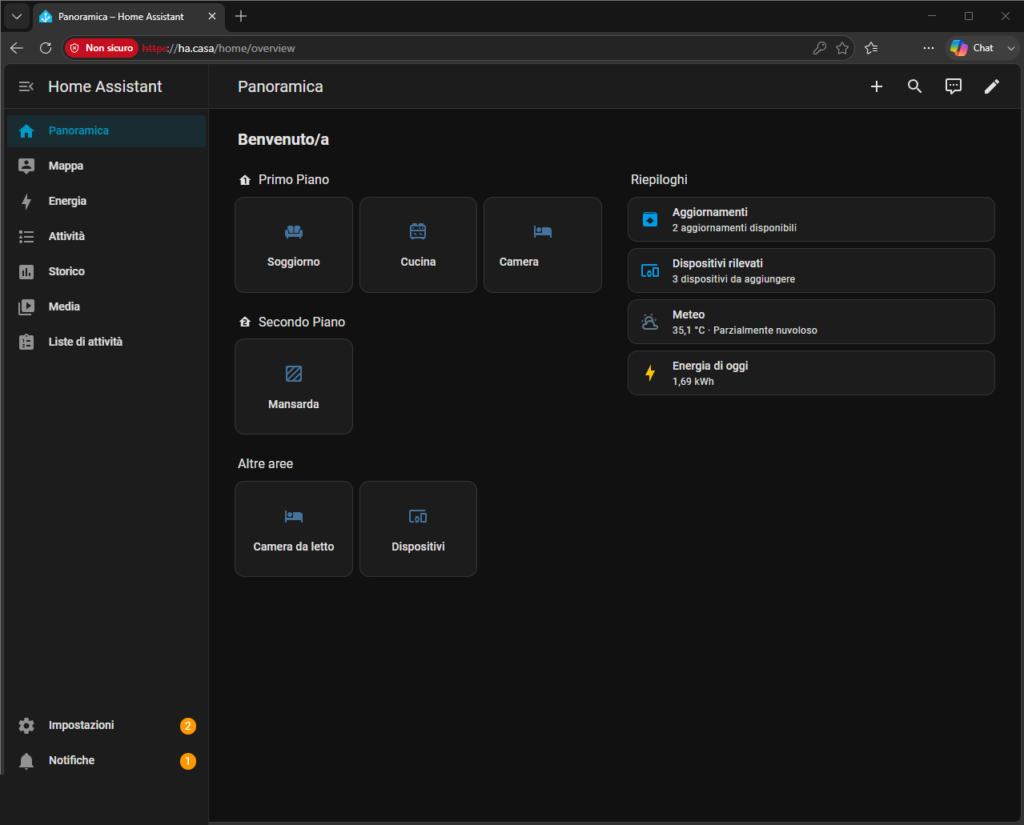Click the Altre aree heading

[x=265, y=464]
